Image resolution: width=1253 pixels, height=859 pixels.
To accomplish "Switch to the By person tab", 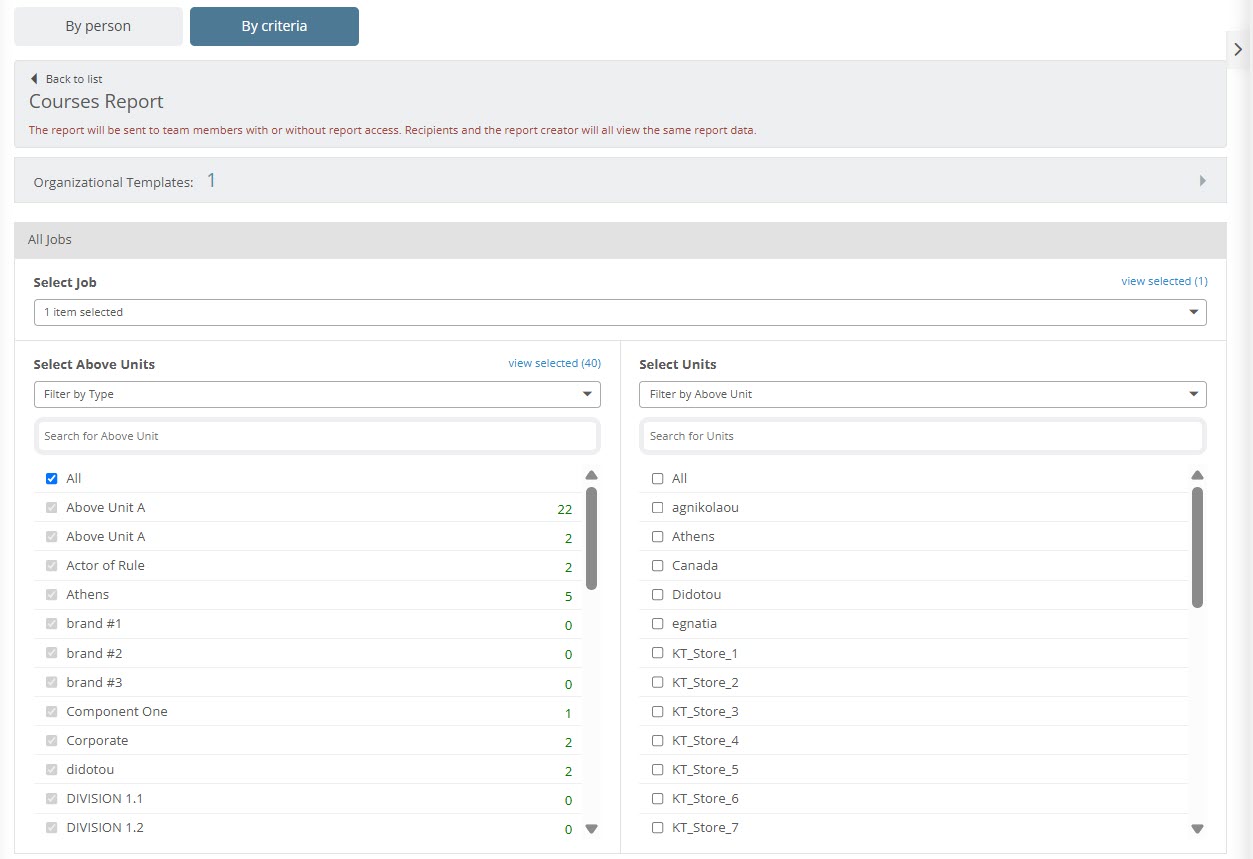I will [x=98, y=27].
